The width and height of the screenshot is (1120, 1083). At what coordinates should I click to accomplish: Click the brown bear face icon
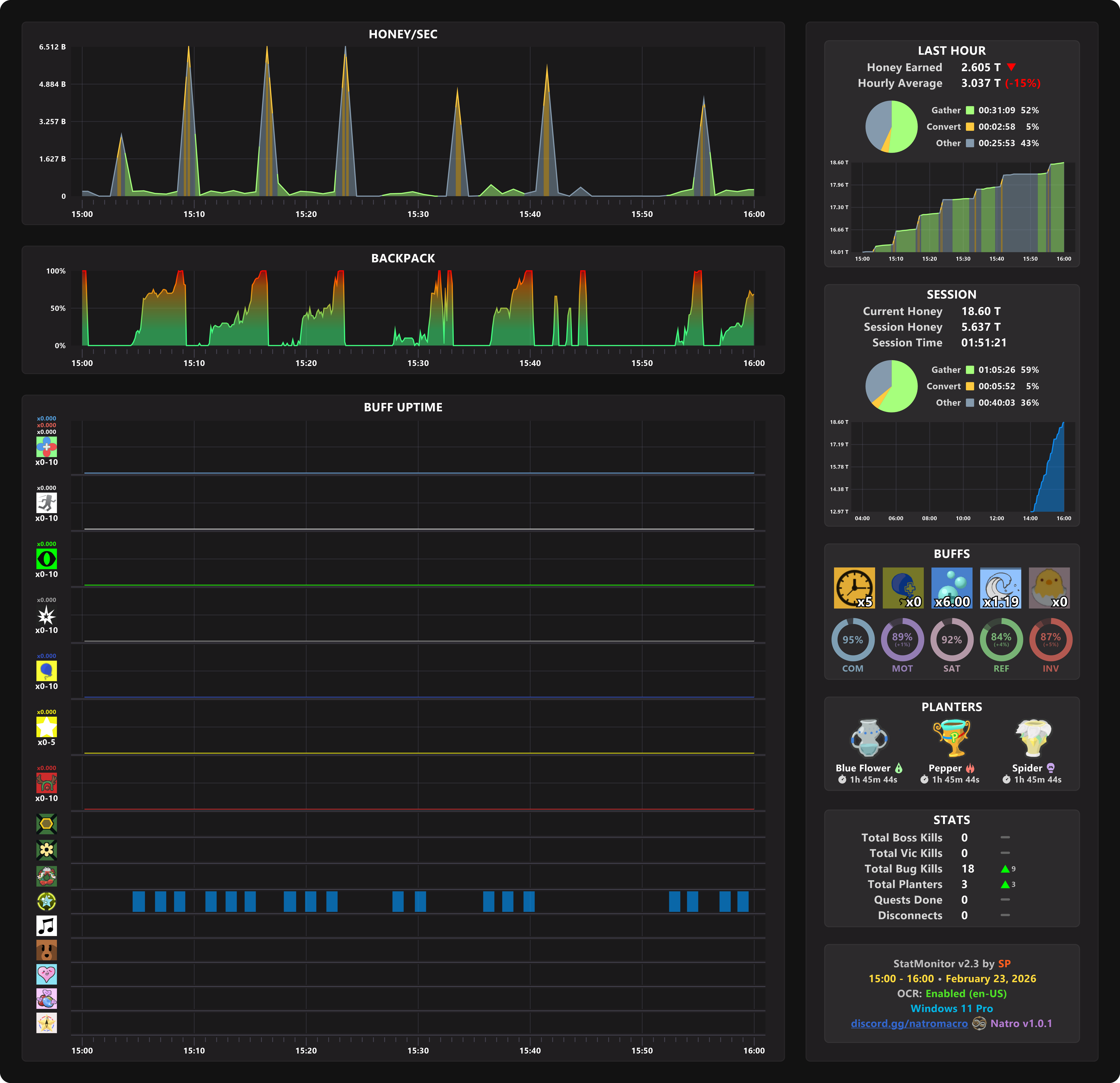46,950
